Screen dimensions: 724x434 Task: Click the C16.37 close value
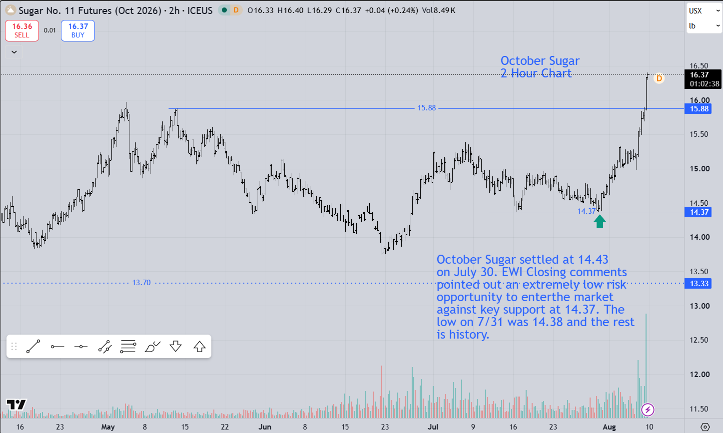click(349, 10)
